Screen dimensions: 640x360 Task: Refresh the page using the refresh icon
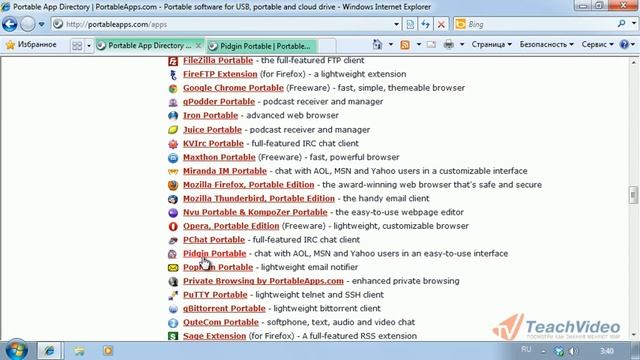pyautogui.click(x=425, y=24)
